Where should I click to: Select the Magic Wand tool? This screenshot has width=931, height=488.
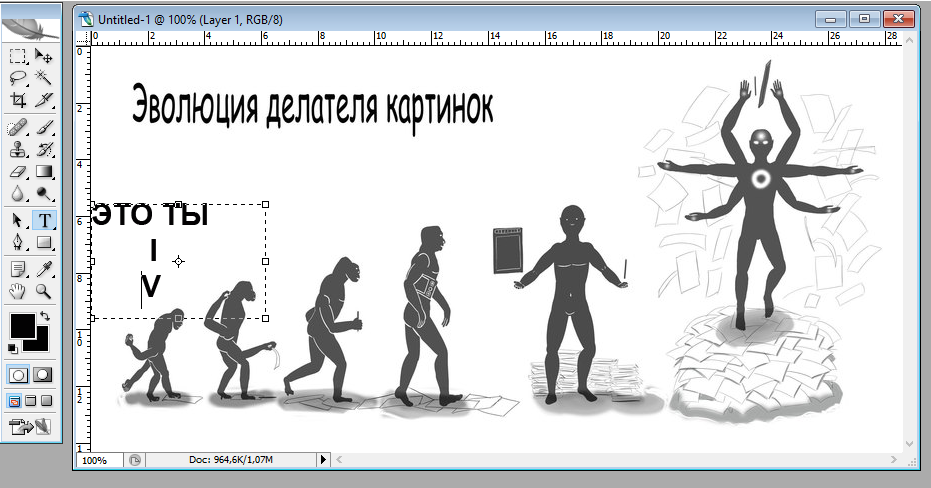coord(43,78)
